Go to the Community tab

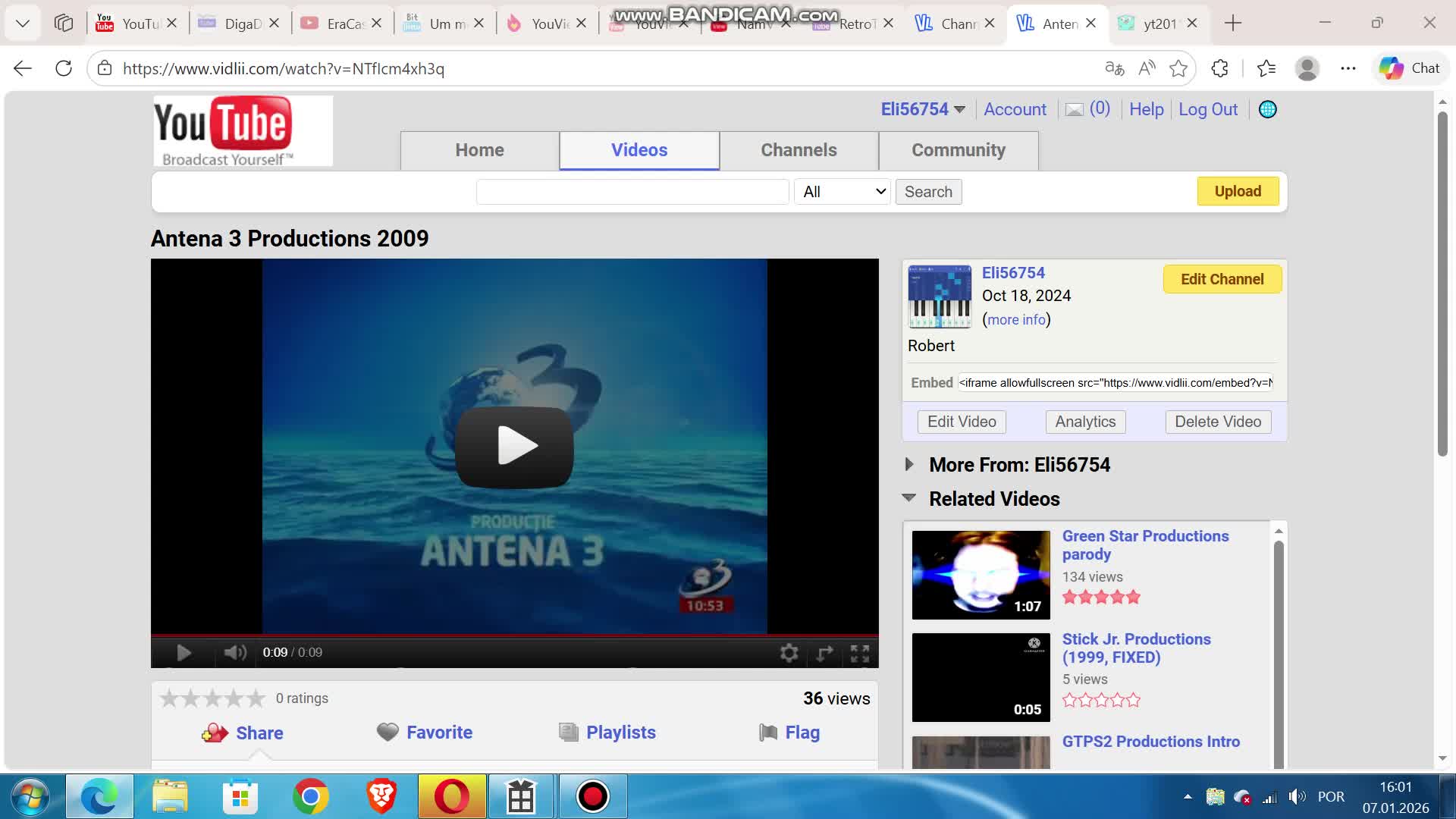(x=958, y=150)
